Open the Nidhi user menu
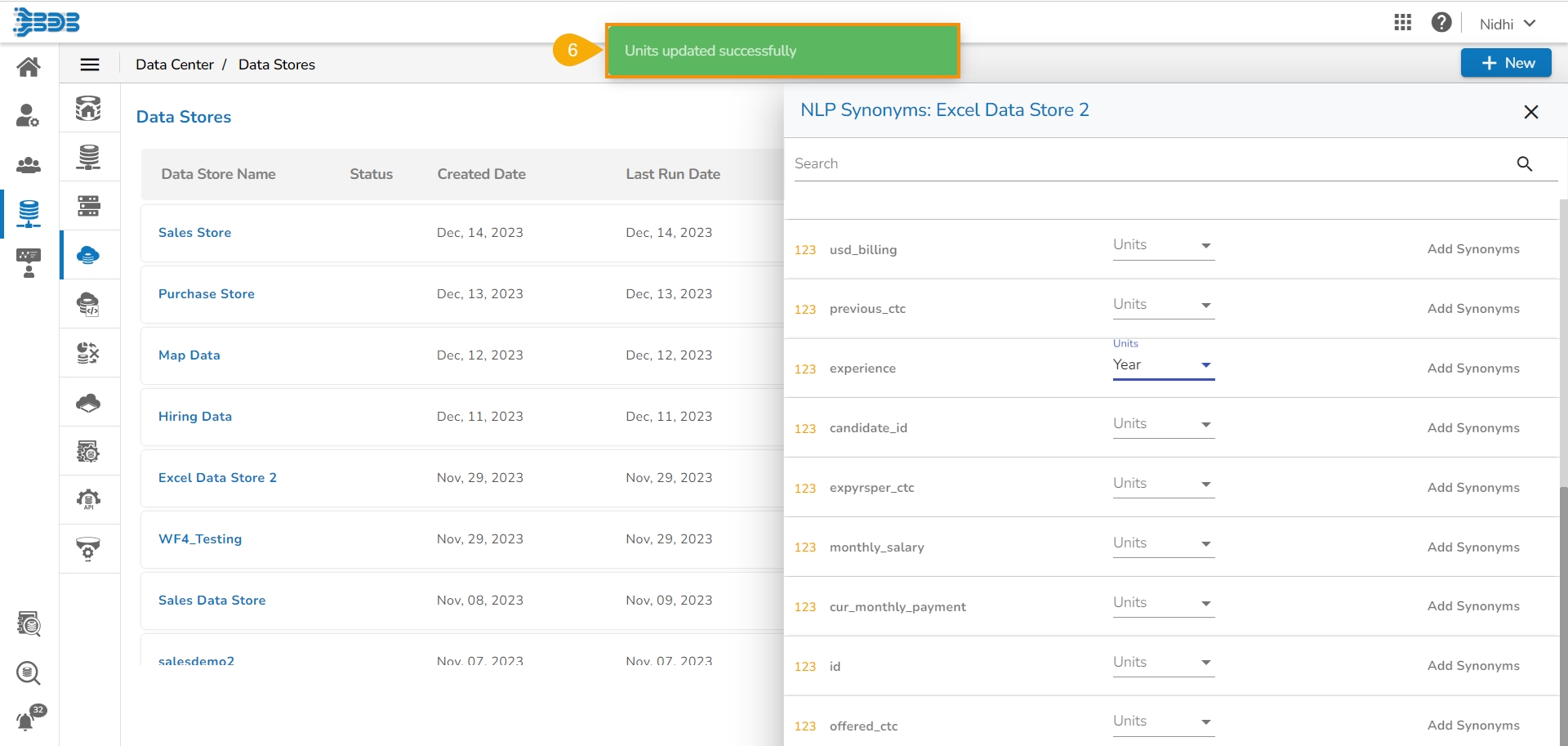 coord(1507,24)
